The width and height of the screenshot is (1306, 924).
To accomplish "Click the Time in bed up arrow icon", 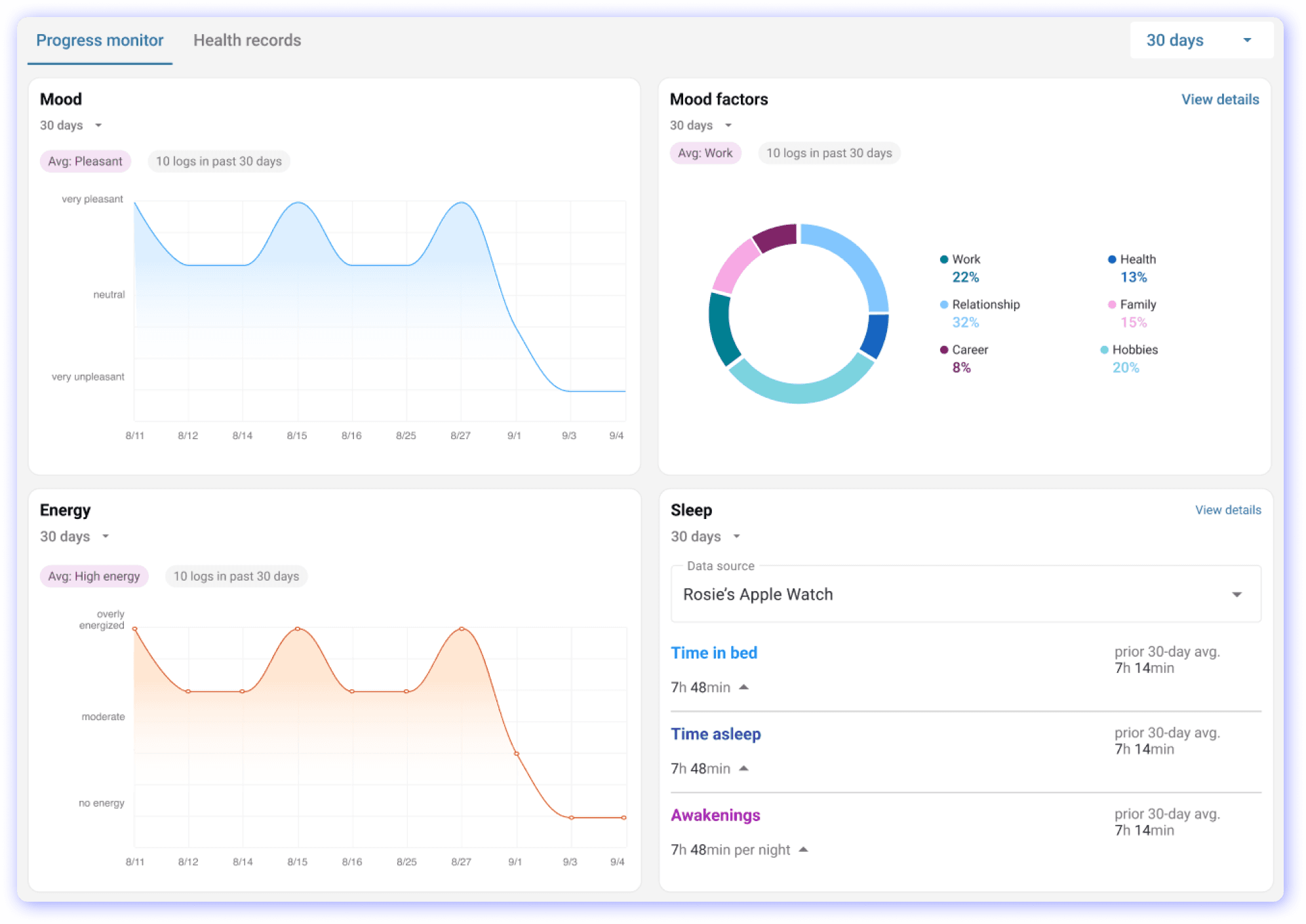I will pyautogui.click(x=743, y=687).
